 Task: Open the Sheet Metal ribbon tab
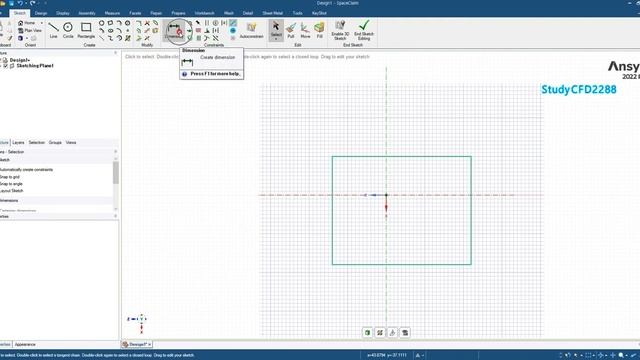pyautogui.click(x=273, y=13)
